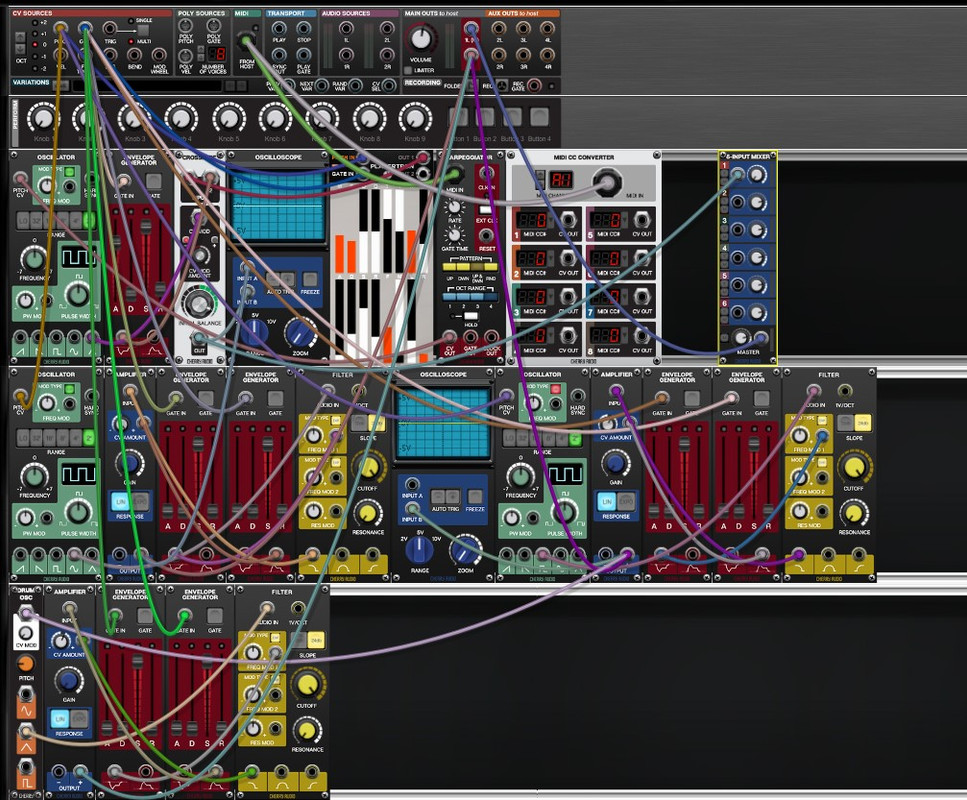Click the BEND output jack
Screen dimensions: 967x800
(135, 56)
